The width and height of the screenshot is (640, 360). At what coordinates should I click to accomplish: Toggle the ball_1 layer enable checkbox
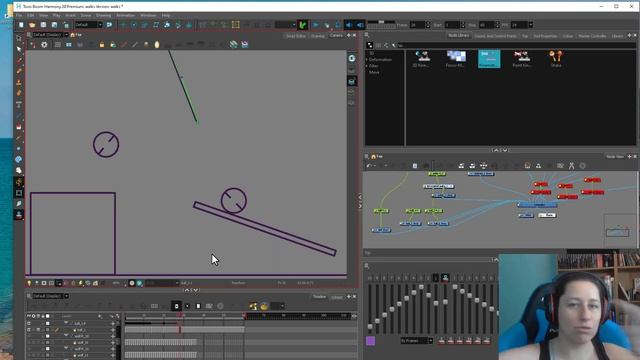[x=29, y=330]
